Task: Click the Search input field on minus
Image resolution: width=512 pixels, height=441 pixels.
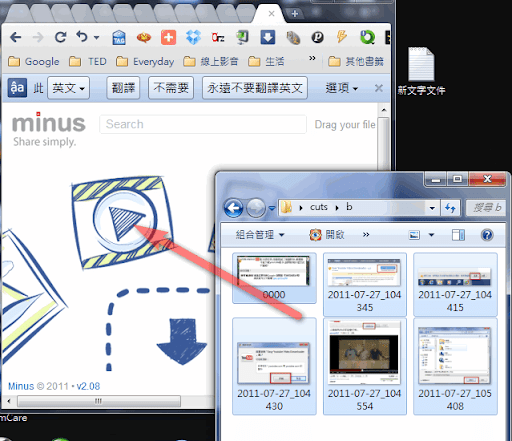Action: [x=203, y=124]
